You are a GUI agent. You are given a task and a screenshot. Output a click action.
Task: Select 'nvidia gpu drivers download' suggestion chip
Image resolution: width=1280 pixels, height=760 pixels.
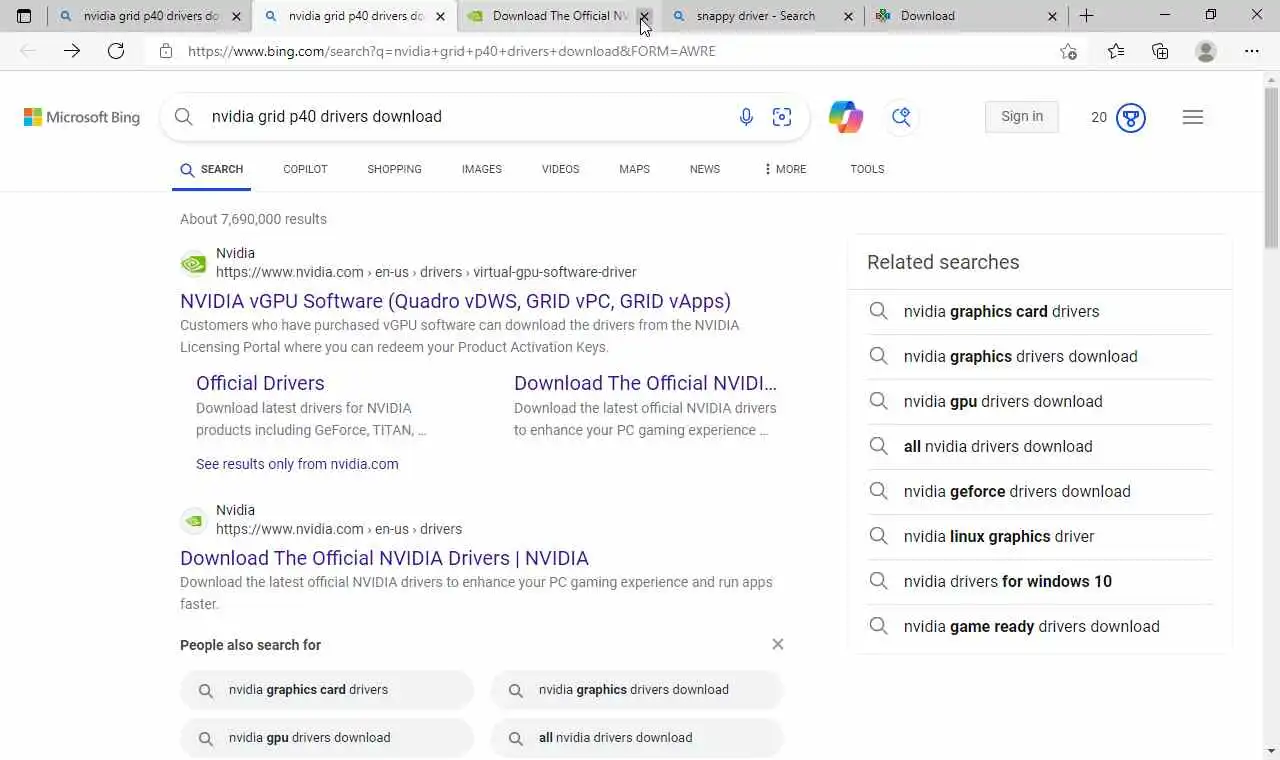327,738
